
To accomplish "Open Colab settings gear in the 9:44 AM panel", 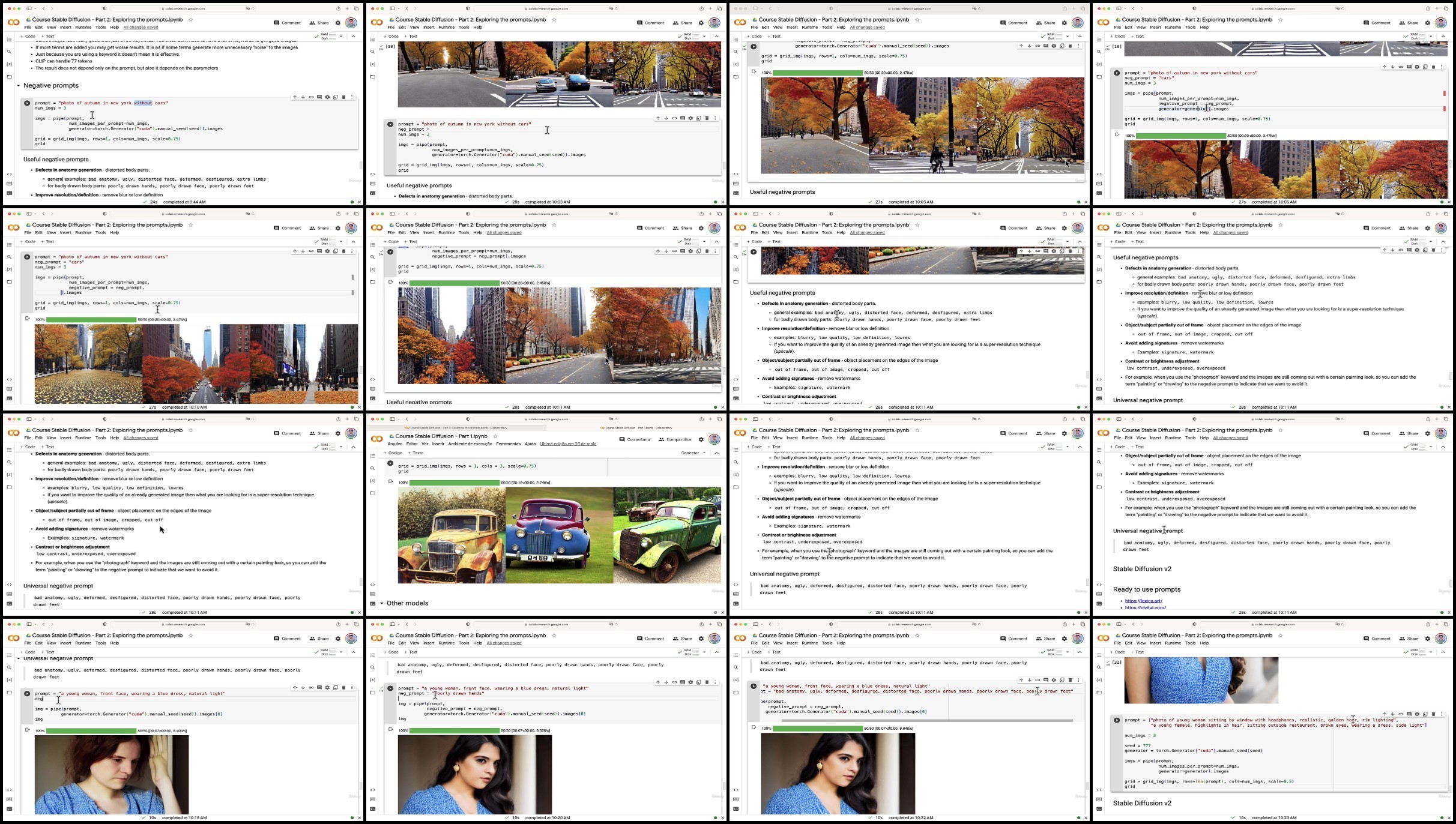I will (x=337, y=23).
